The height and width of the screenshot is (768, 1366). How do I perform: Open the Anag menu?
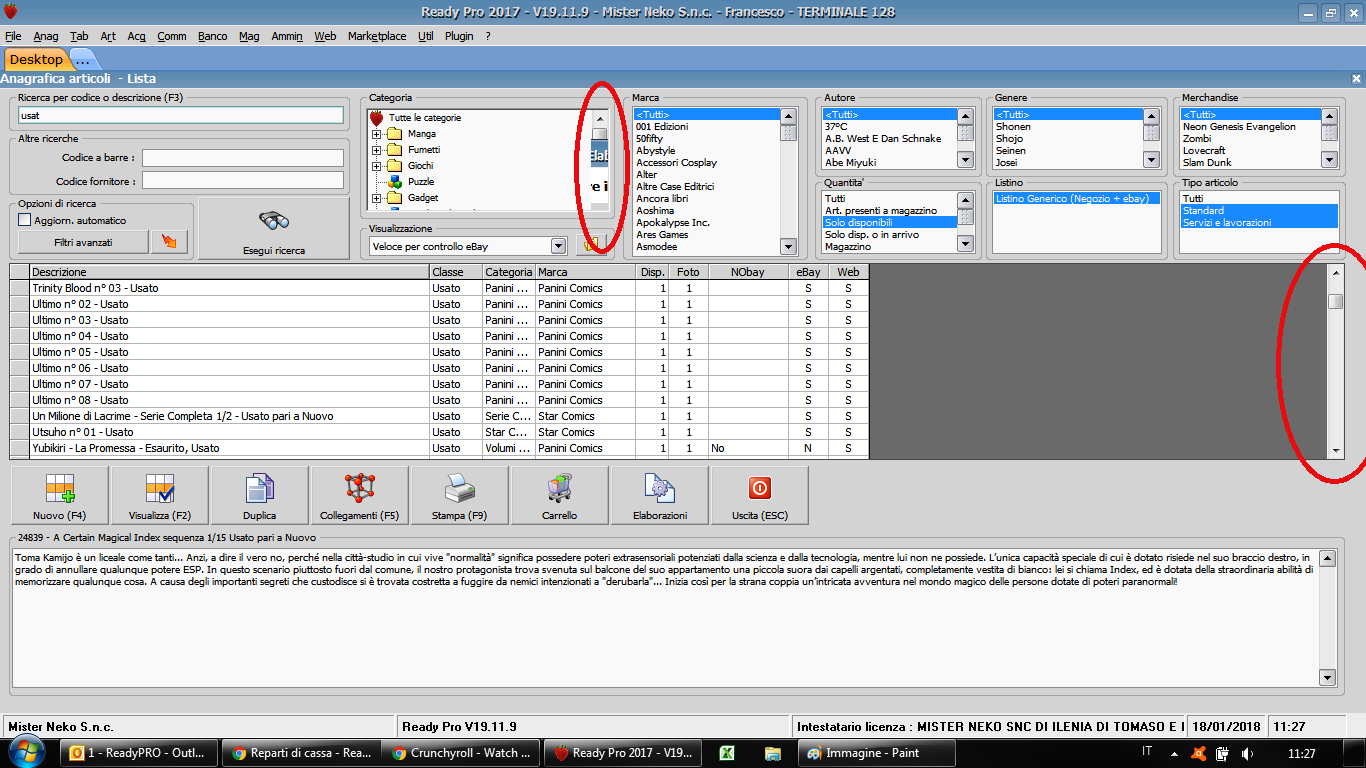(x=46, y=36)
